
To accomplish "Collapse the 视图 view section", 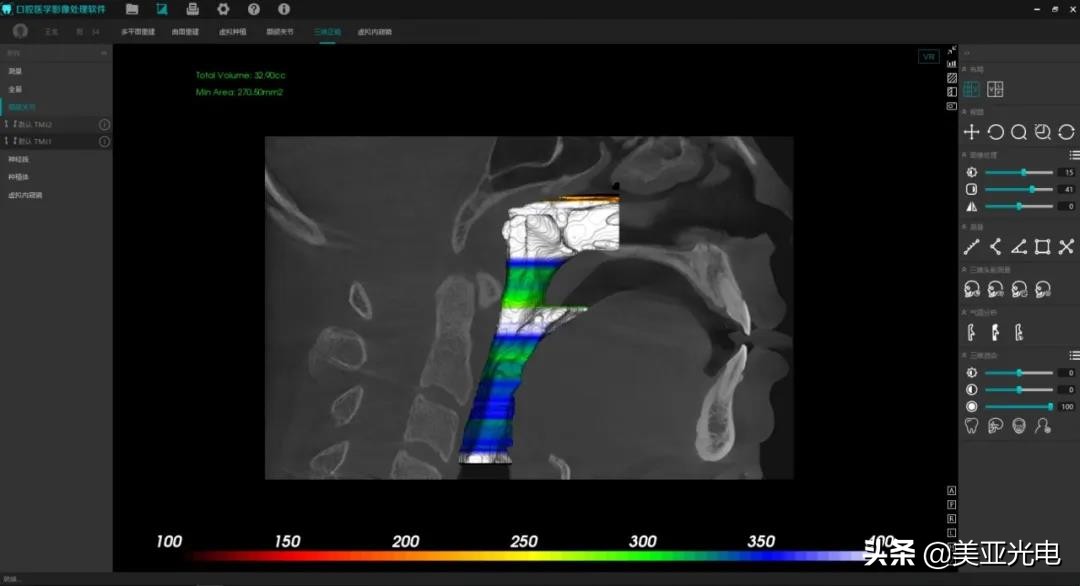I will tap(964, 112).
